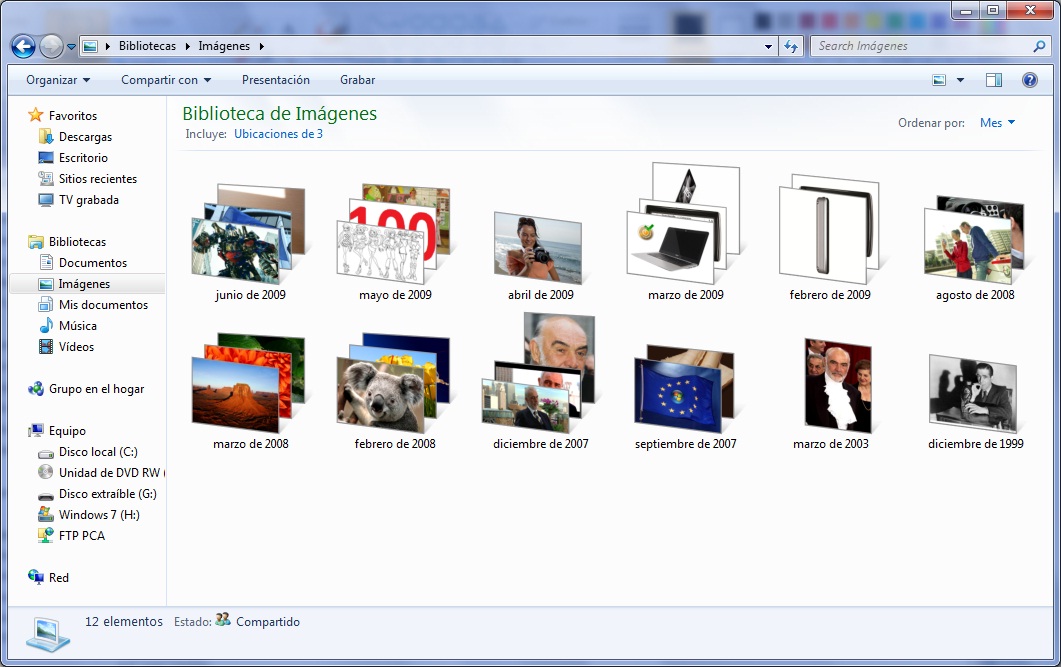Viewport: 1061px width, 667px height.
Task: Open the Compartir con dropdown
Action: [166, 80]
